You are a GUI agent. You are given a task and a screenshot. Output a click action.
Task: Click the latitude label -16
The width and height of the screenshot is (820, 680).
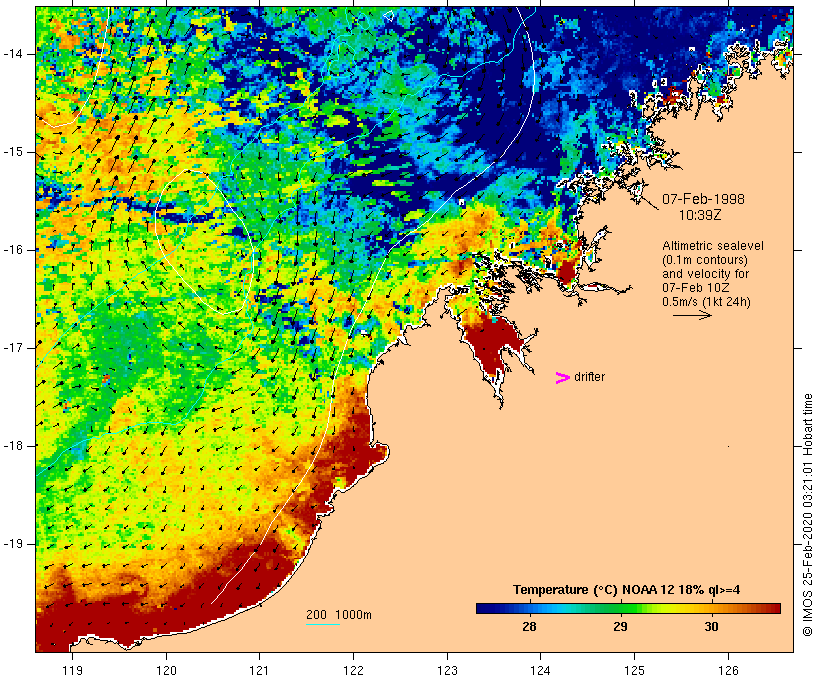pos(13,250)
